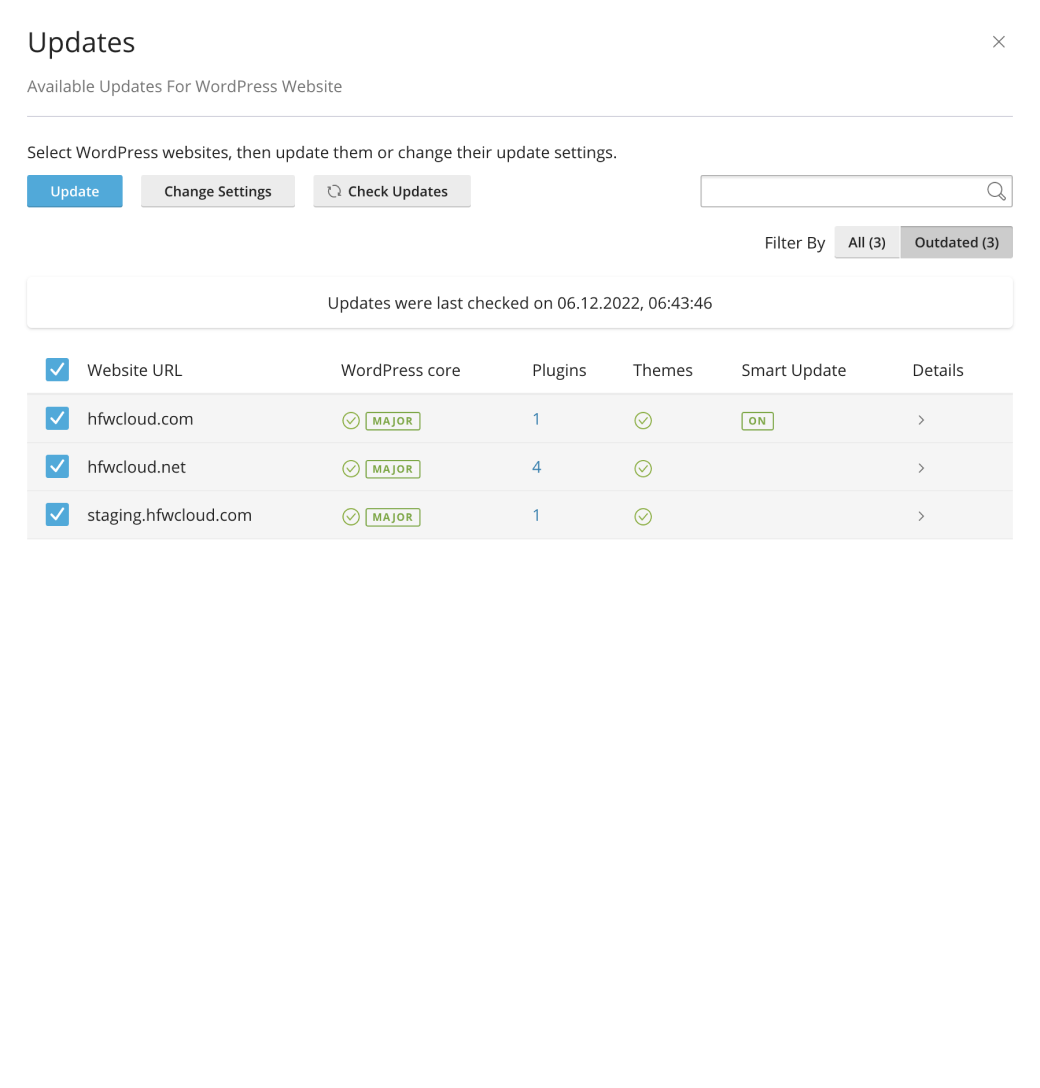Open the 4 plugin updates for hfwcloud.net
Image resolution: width=1040 pixels, height=1088 pixels.
(536, 467)
